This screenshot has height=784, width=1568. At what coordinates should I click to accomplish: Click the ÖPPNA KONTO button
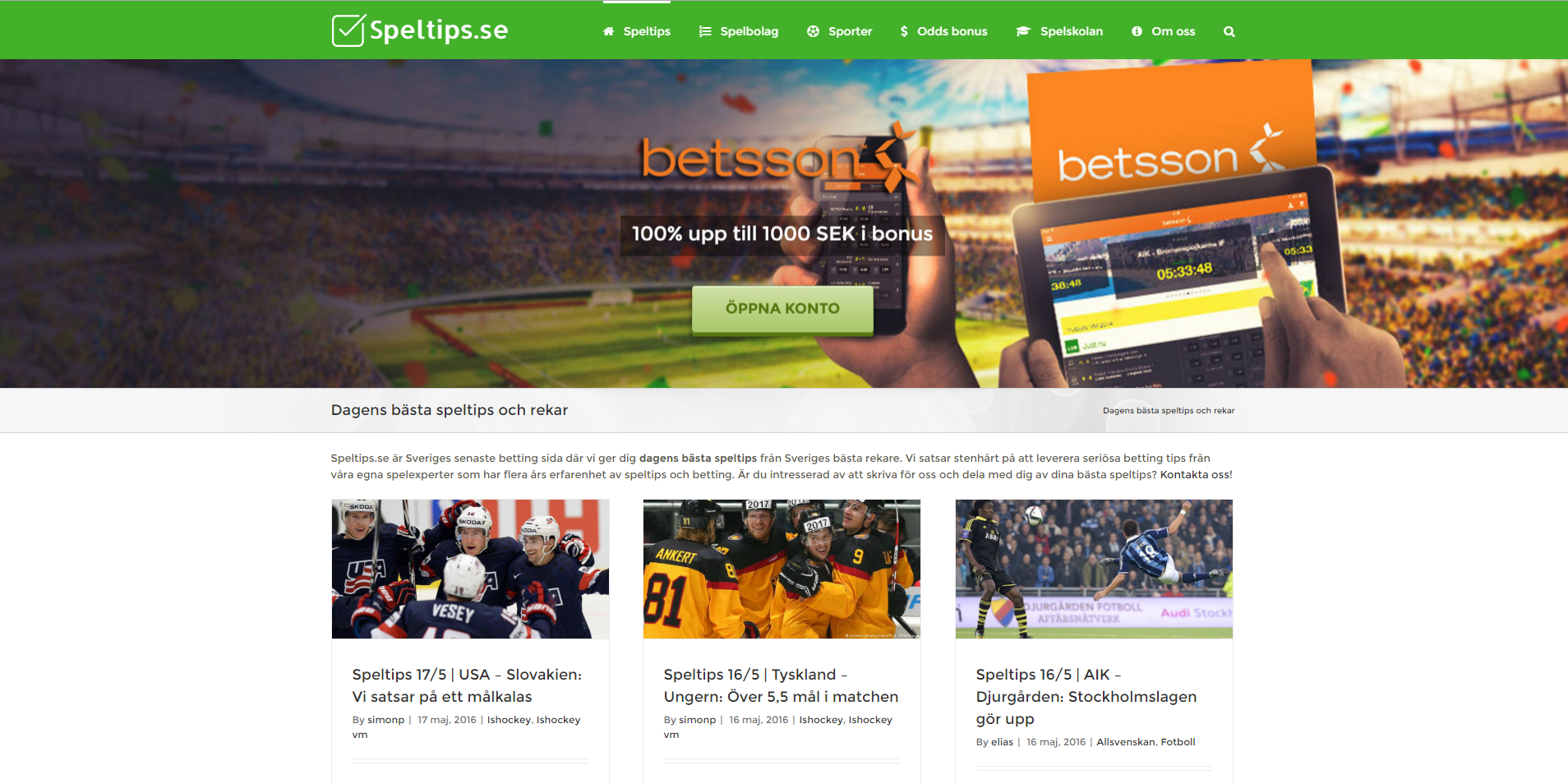[x=782, y=309]
